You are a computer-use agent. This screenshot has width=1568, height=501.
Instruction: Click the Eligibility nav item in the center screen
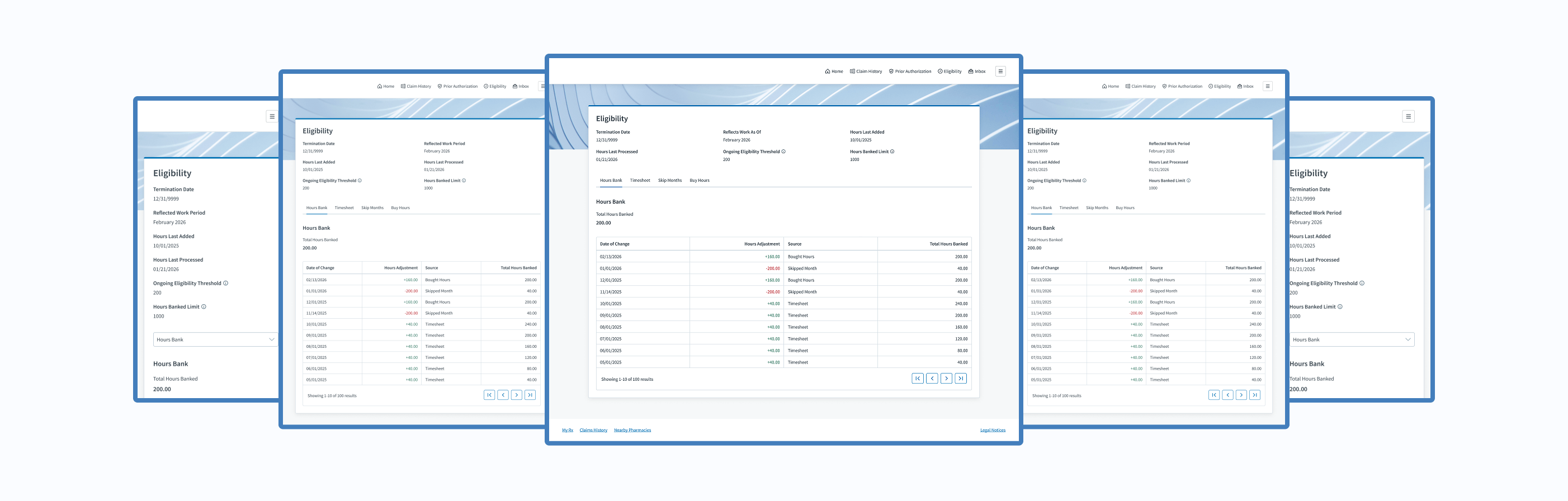point(950,72)
